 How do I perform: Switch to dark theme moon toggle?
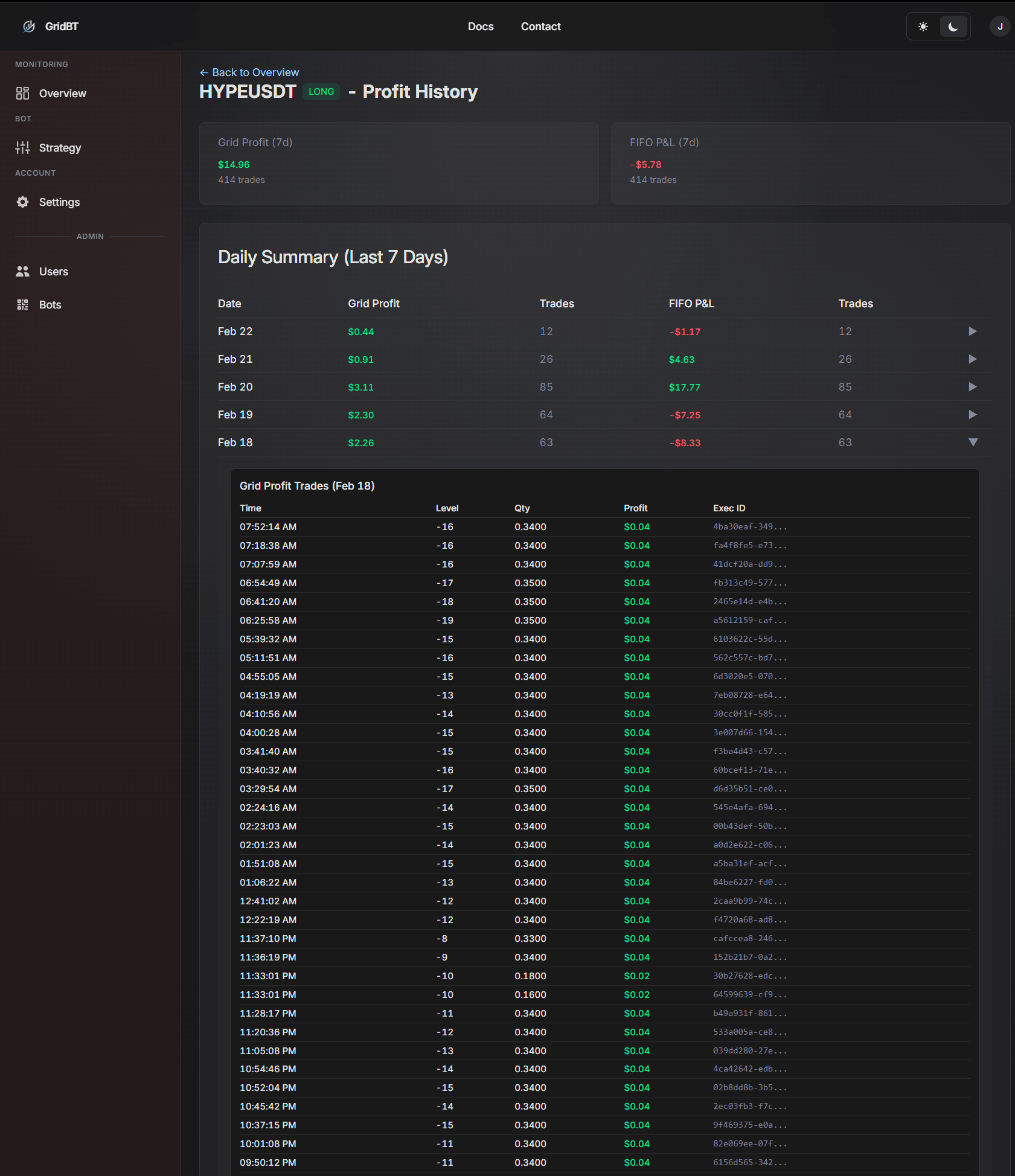click(953, 27)
